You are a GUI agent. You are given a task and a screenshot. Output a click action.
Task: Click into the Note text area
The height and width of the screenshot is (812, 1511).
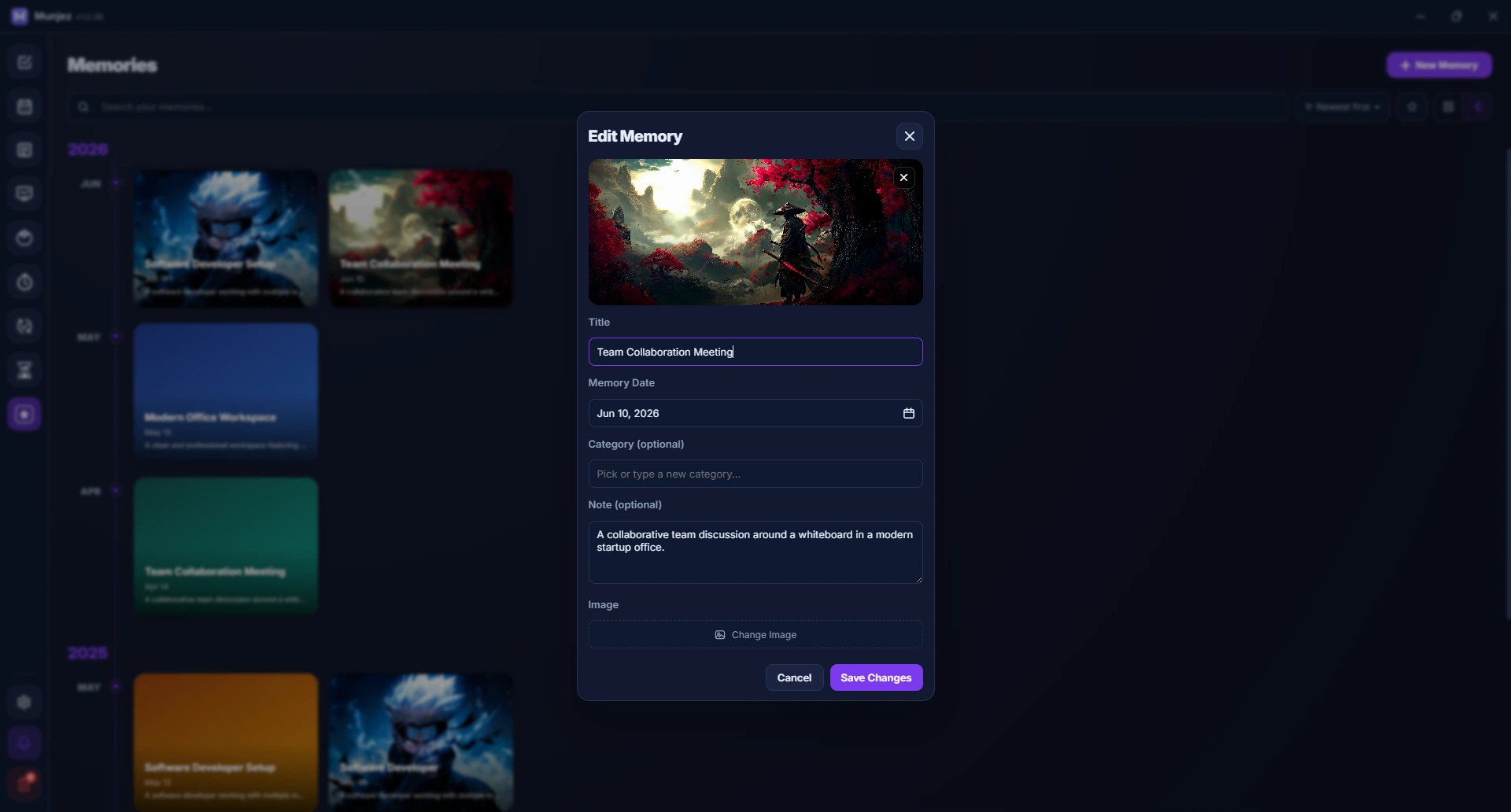click(755, 552)
